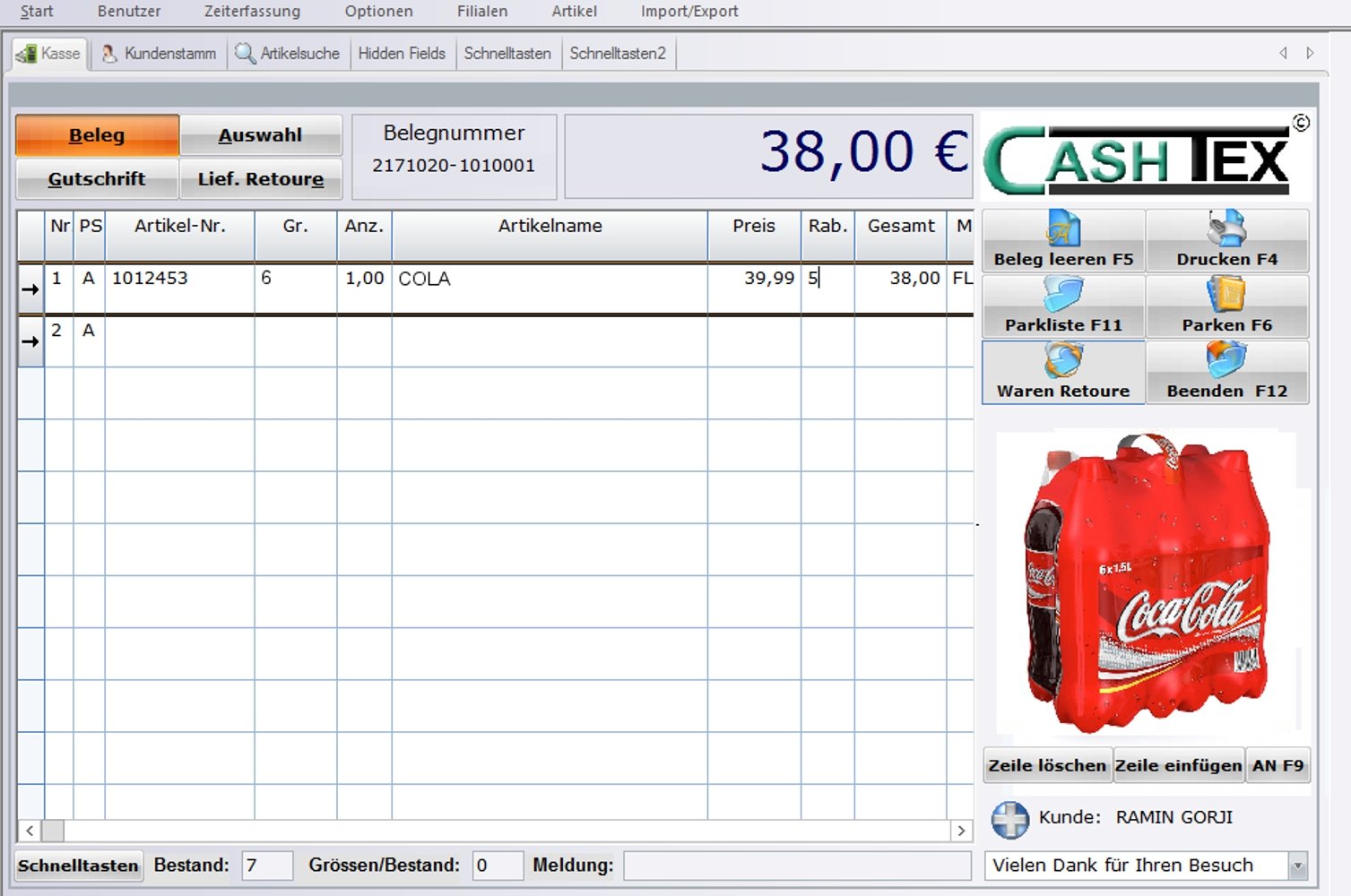
Task: Select the Schnelltasten tab
Action: point(507,54)
